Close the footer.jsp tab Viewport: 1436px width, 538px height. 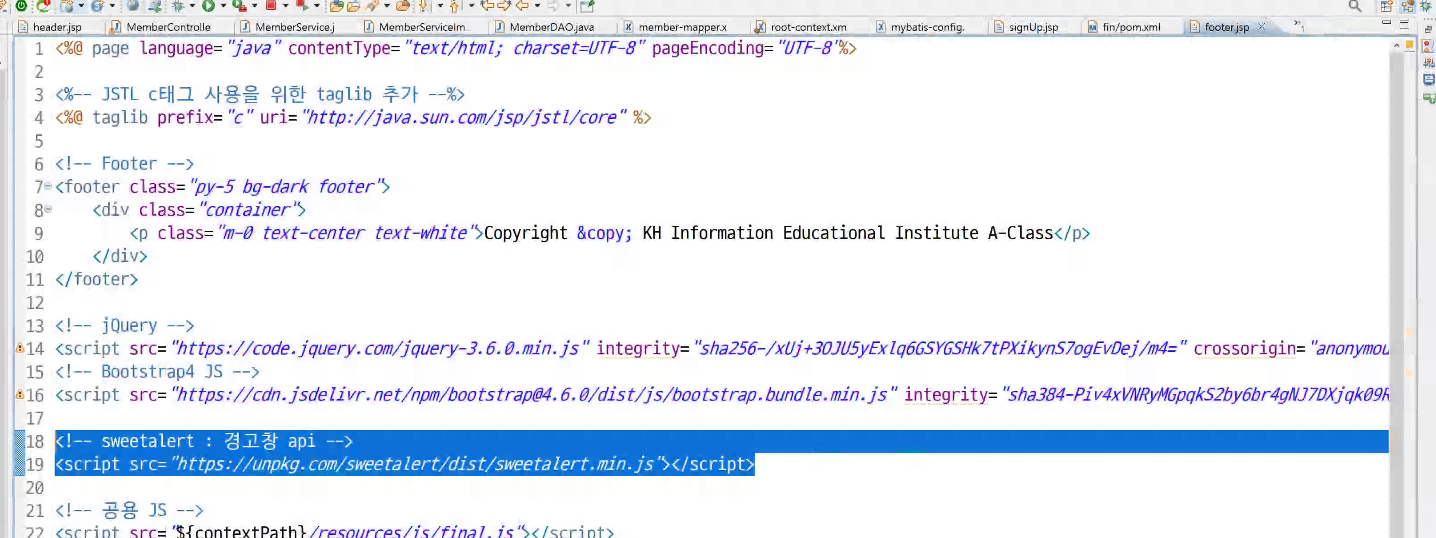click(1261, 27)
